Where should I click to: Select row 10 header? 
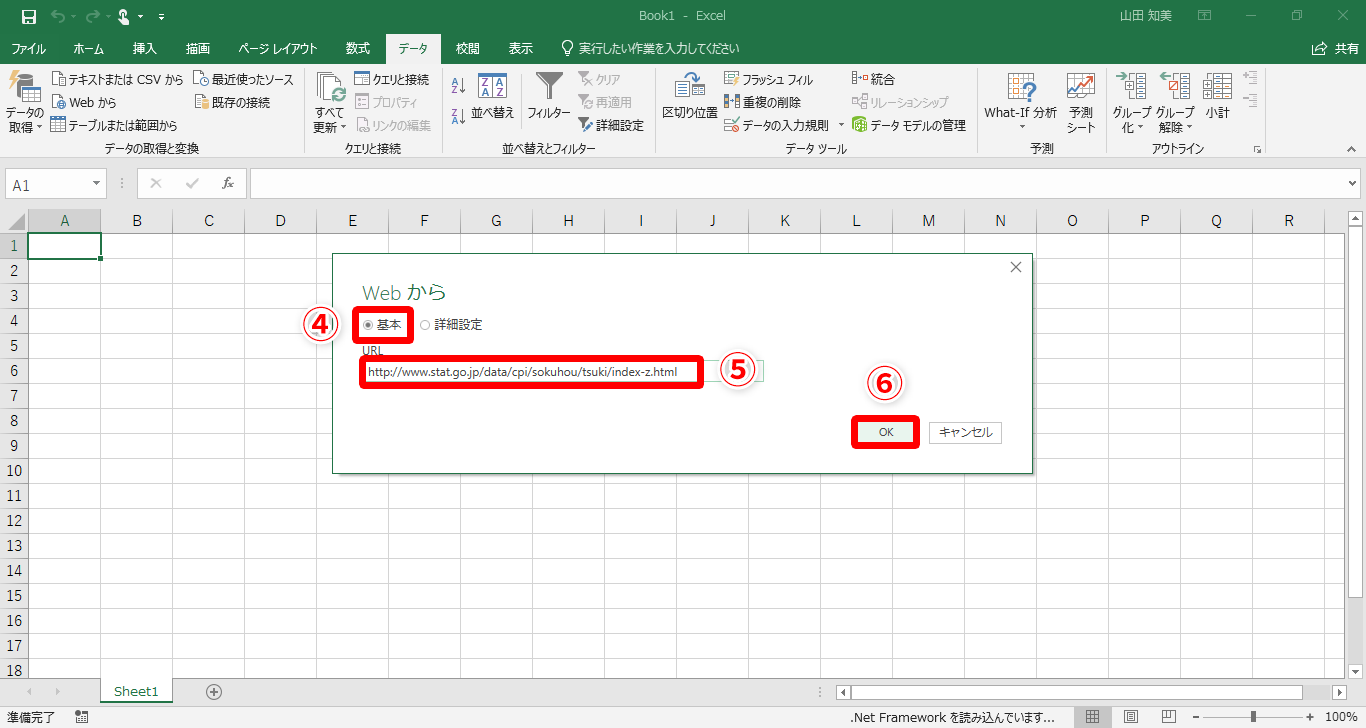pos(14,471)
